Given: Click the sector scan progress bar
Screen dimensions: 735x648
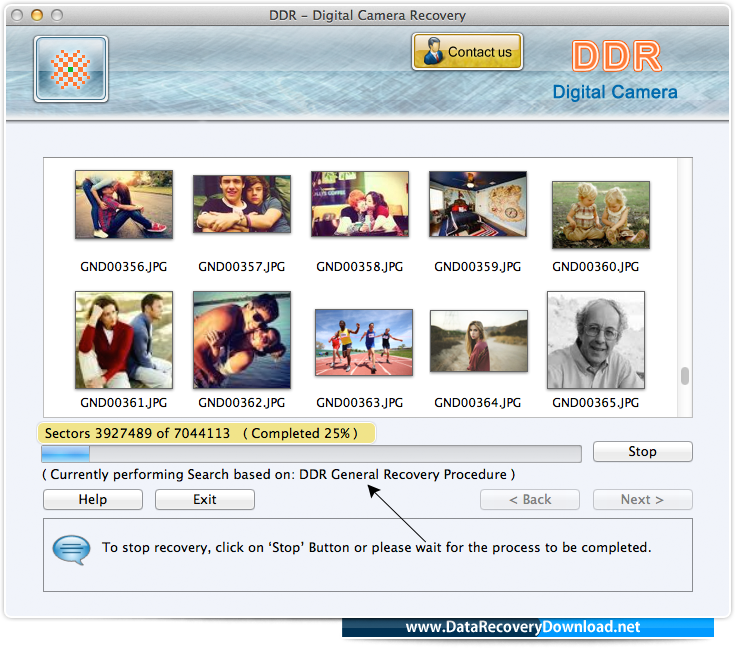Looking at the screenshot, I should coord(311,454).
